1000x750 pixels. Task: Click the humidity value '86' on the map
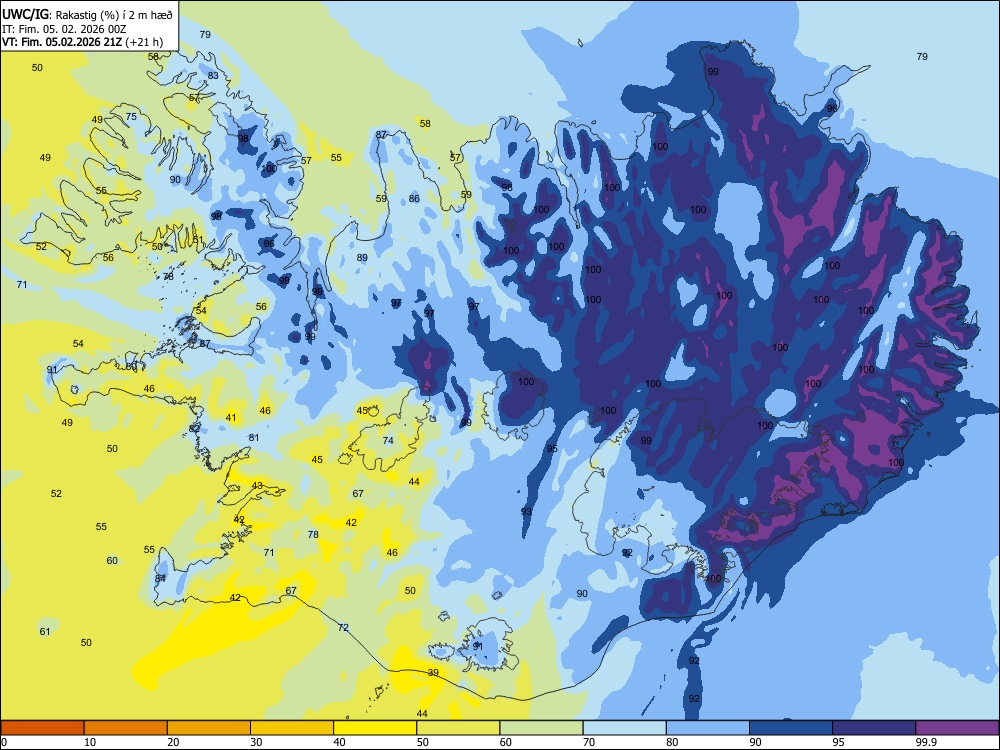(415, 199)
